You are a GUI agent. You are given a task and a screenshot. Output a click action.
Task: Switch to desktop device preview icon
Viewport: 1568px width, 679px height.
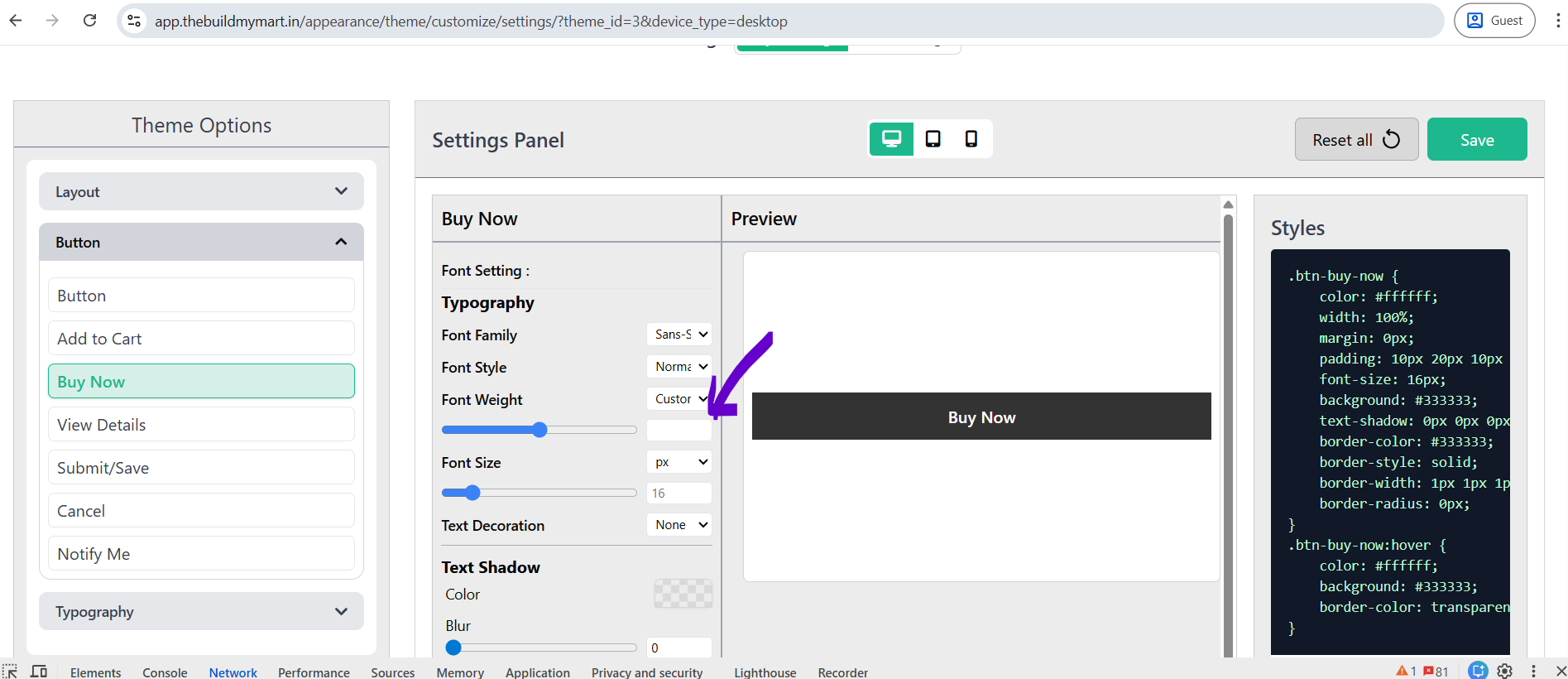point(891,139)
